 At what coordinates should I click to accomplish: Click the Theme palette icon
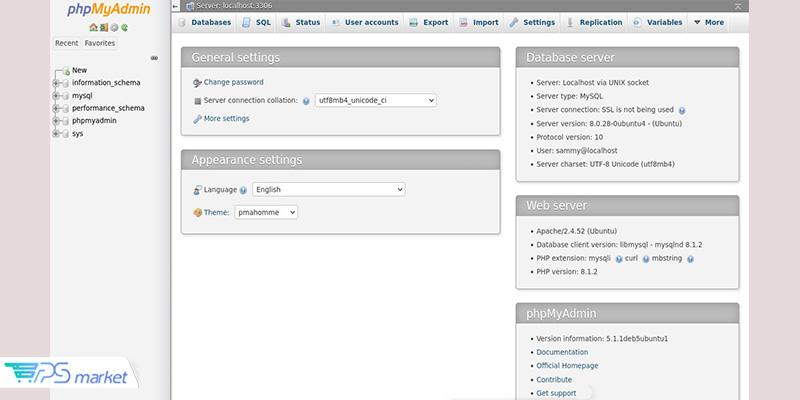tap(198, 213)
